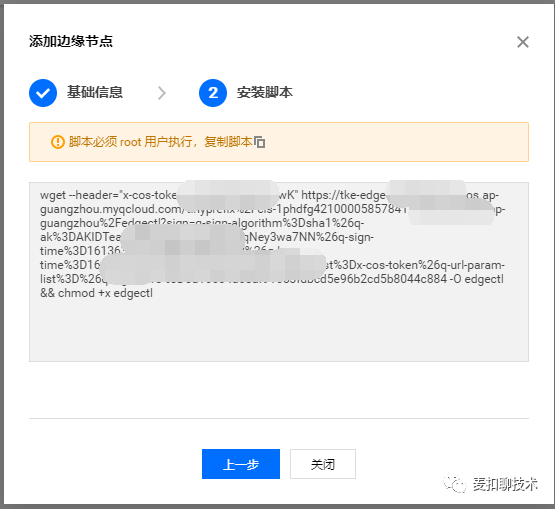Go back with the 上一步 button
Image resolution: width=555 pixels, height=509 pixels.
point(241,464)
